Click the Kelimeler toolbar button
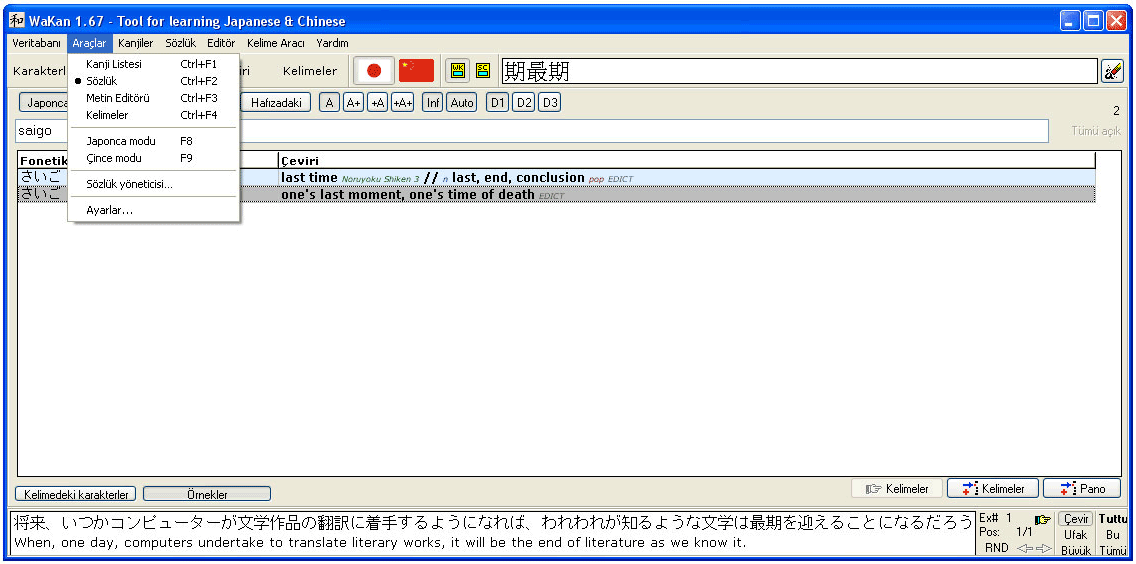 click(310, 71)
